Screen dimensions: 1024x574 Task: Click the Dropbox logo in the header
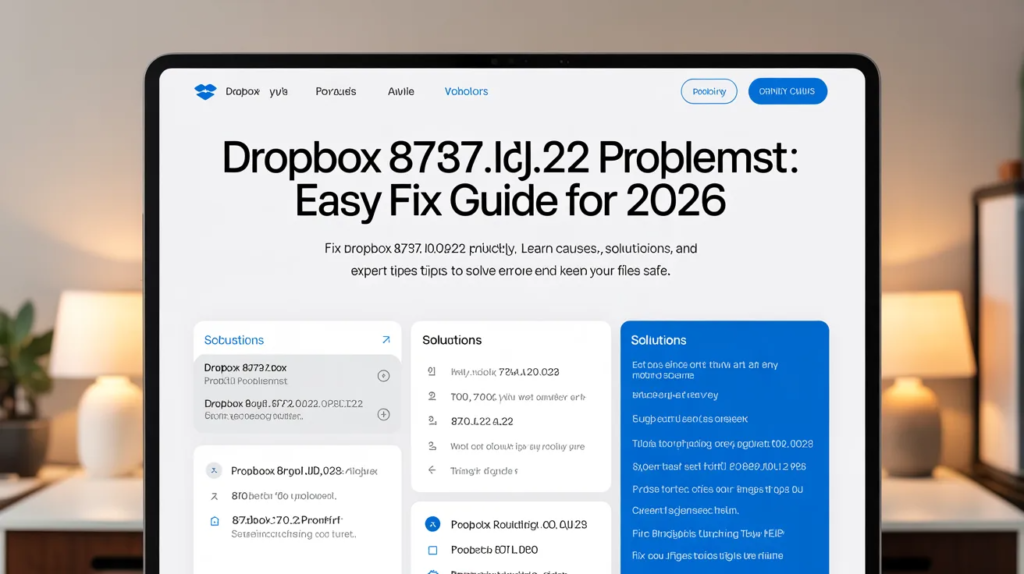click(x=205, y=92)
